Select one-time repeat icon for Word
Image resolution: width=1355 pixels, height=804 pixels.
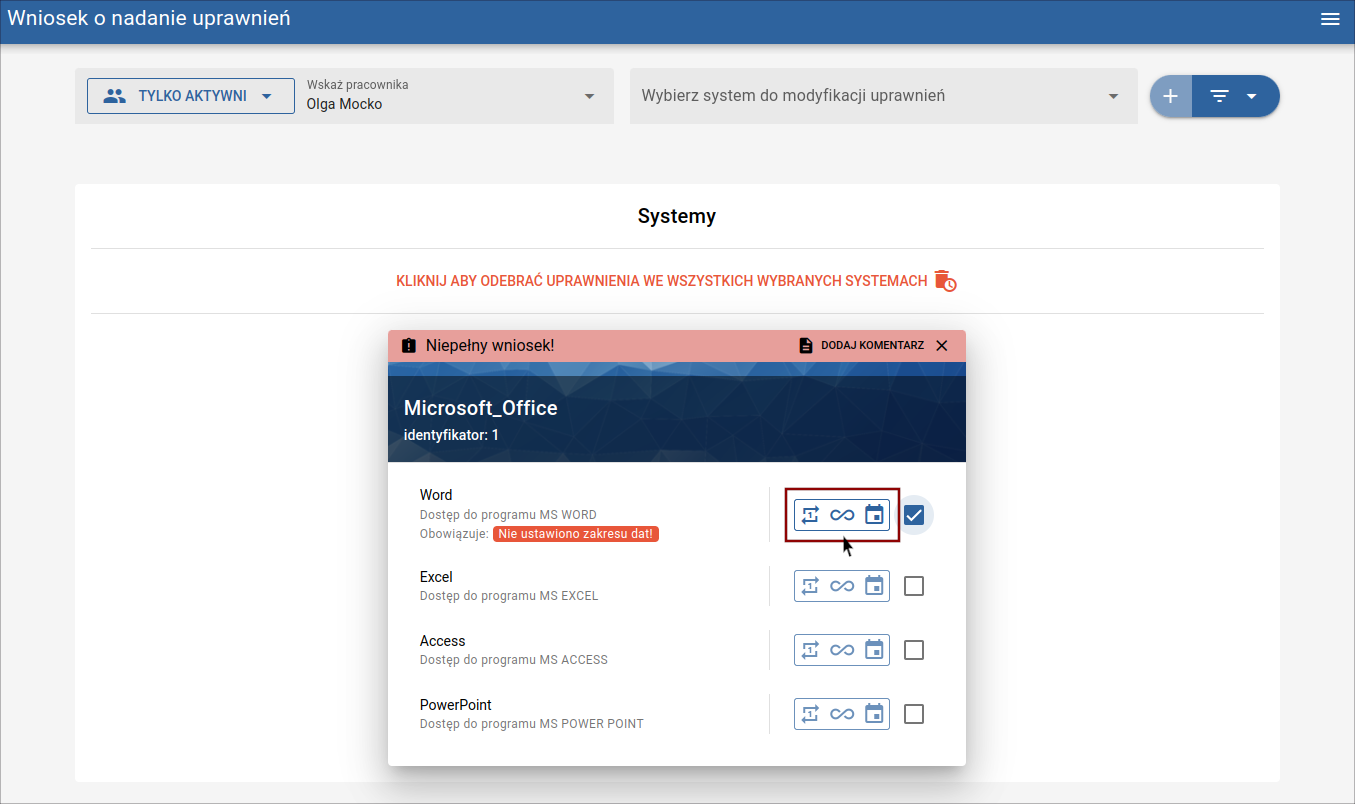coord(811,515)
